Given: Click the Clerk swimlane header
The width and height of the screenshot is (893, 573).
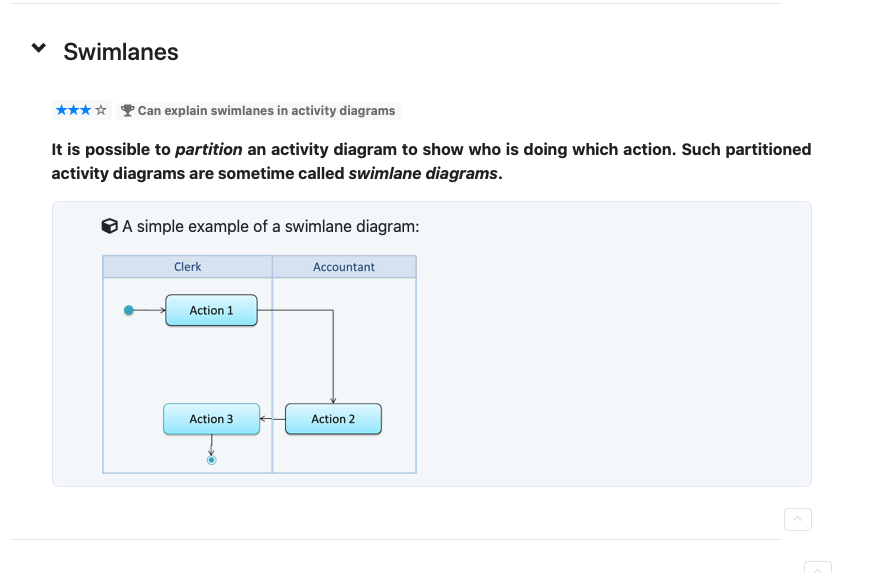Looking at the screenshot, I should coord(187,267).
